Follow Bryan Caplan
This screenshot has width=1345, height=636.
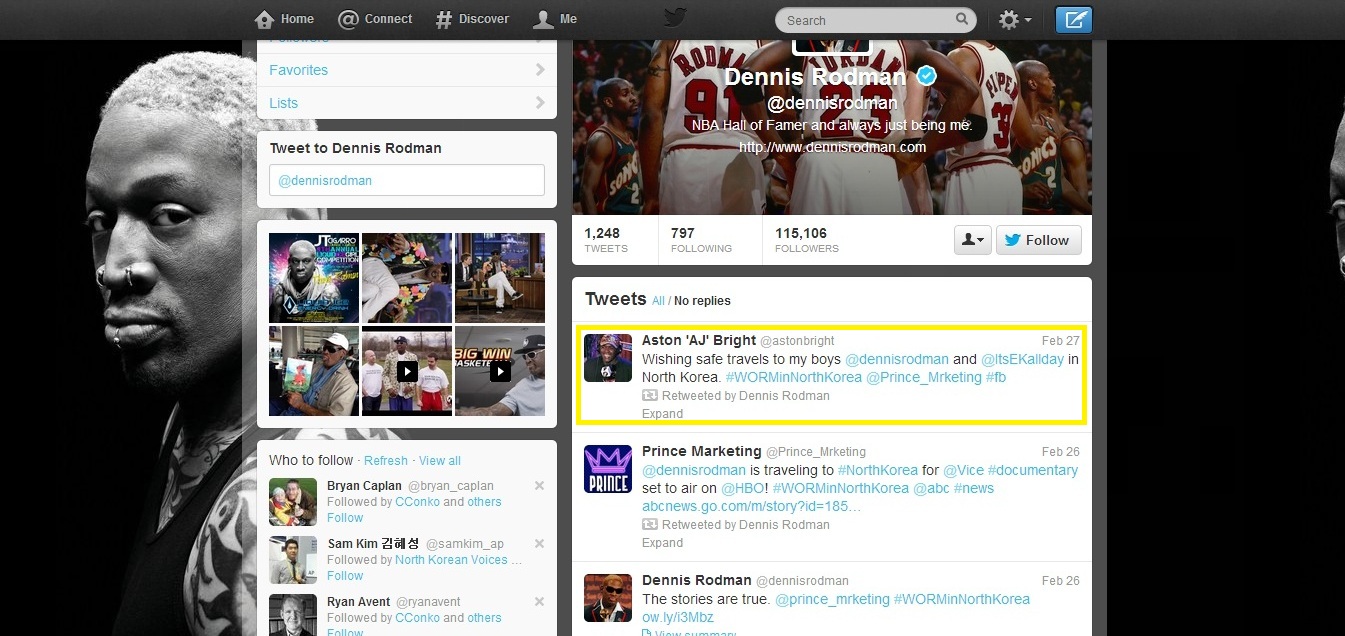[345, 518]
